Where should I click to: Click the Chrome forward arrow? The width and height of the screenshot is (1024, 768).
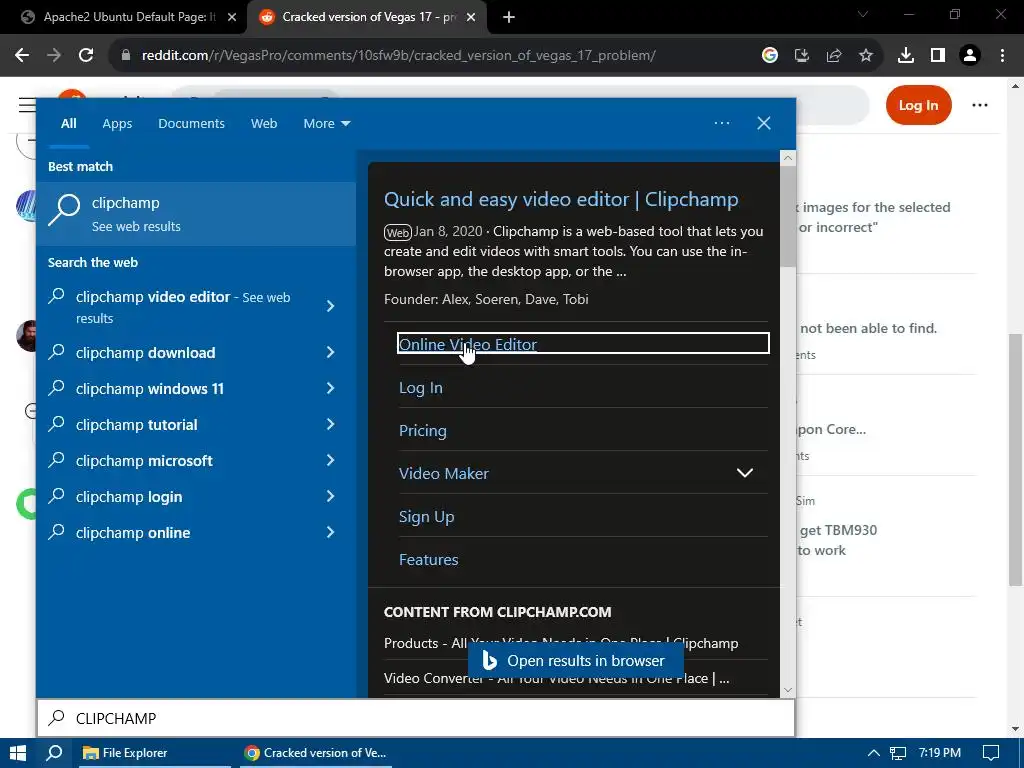coord(54,56)
